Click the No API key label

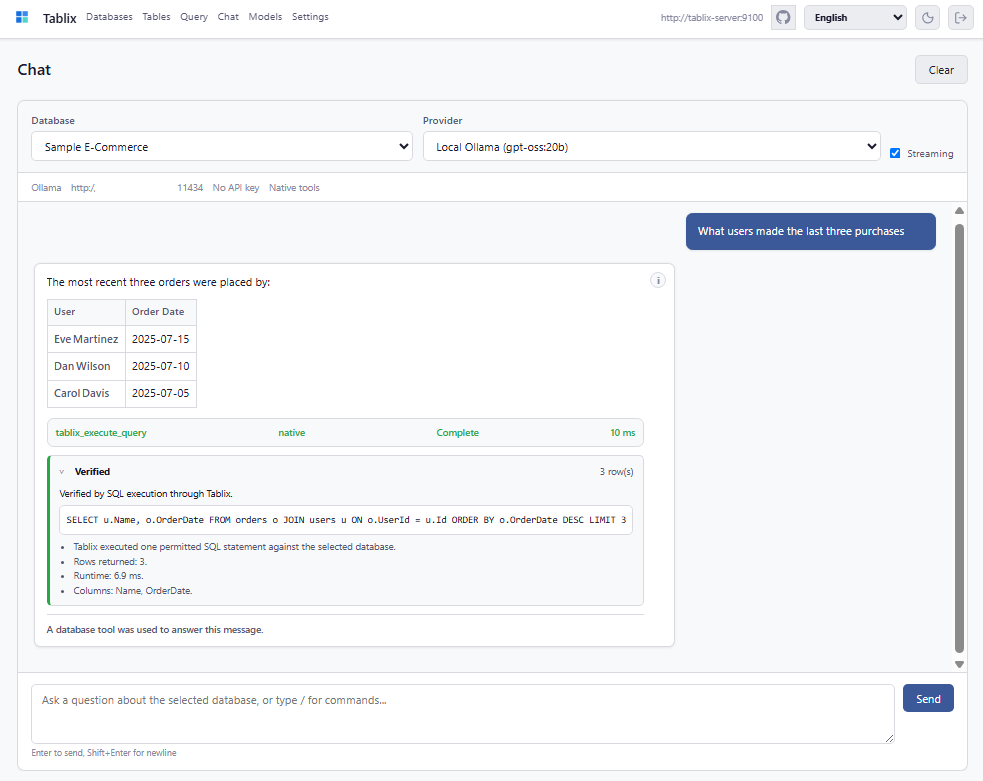point(236,187)
